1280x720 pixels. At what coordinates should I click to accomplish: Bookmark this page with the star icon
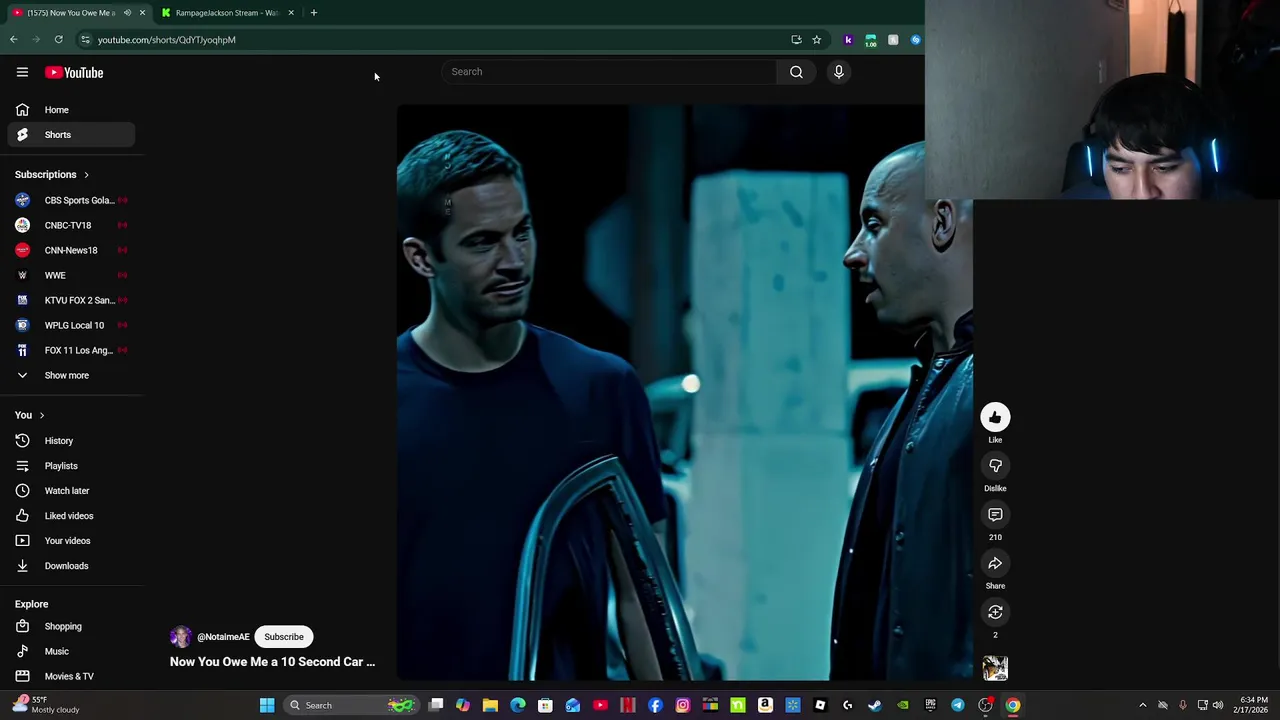(x=816, y=40)
